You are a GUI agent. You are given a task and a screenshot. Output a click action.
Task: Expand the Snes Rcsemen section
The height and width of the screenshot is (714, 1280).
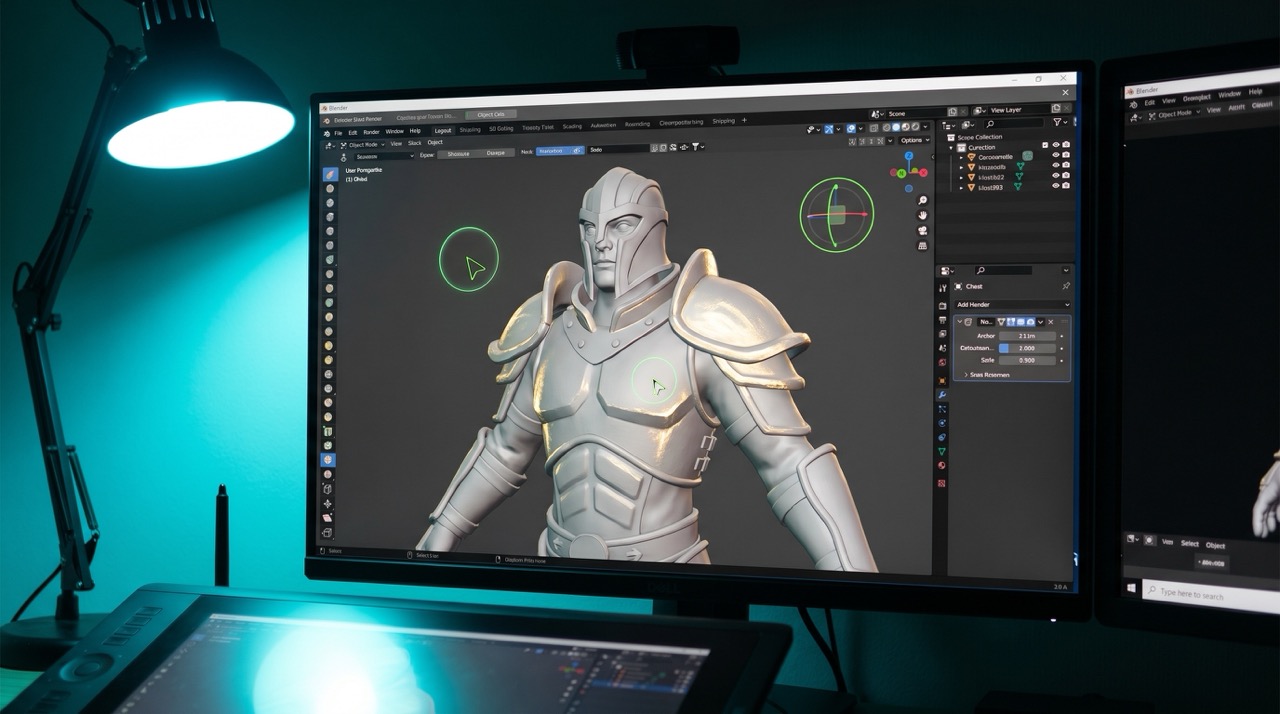tap(987, 375)
